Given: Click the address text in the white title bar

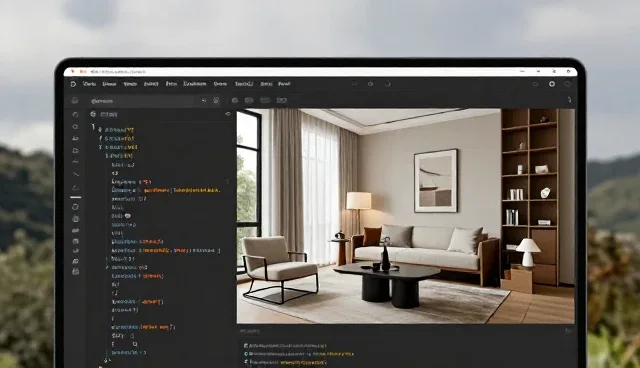Looking at the screenshot, I should 118,71.
